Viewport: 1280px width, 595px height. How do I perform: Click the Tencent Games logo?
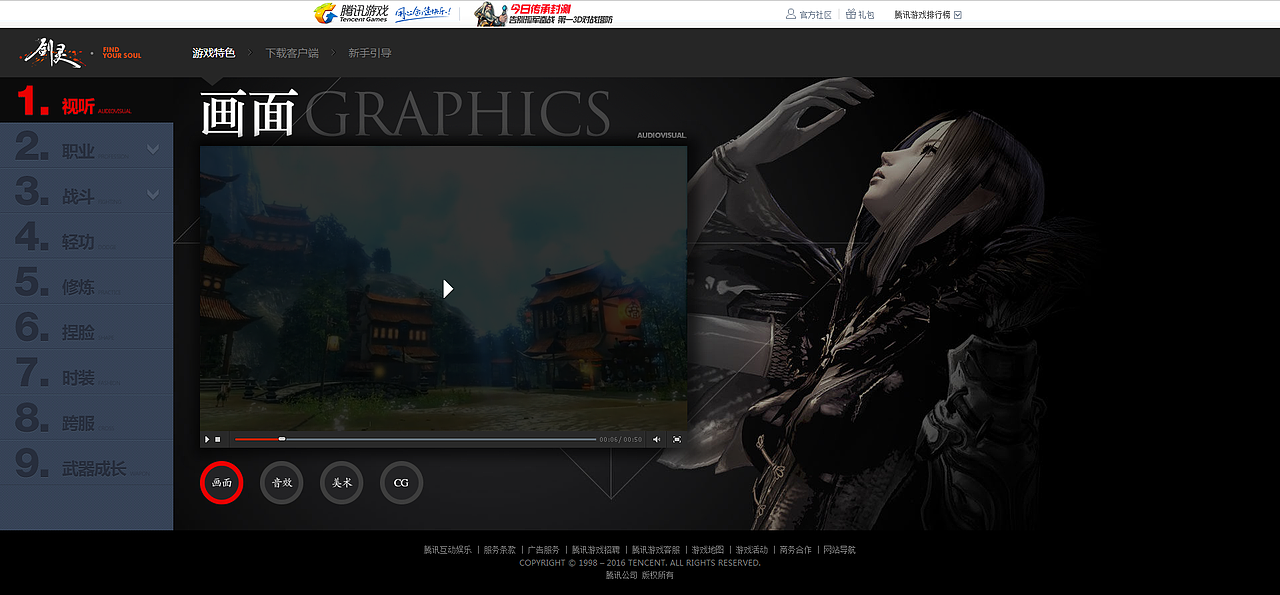pyautogui.click(x=351, y=13)
